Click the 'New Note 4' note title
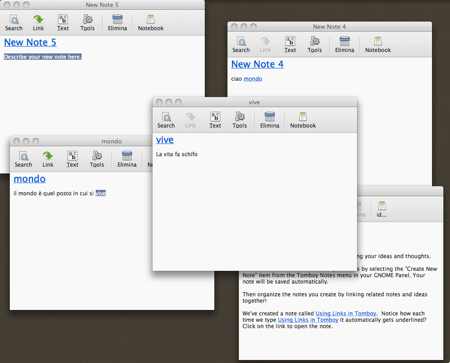Viewport: 450px width, 363px height. tap(257, 64)
